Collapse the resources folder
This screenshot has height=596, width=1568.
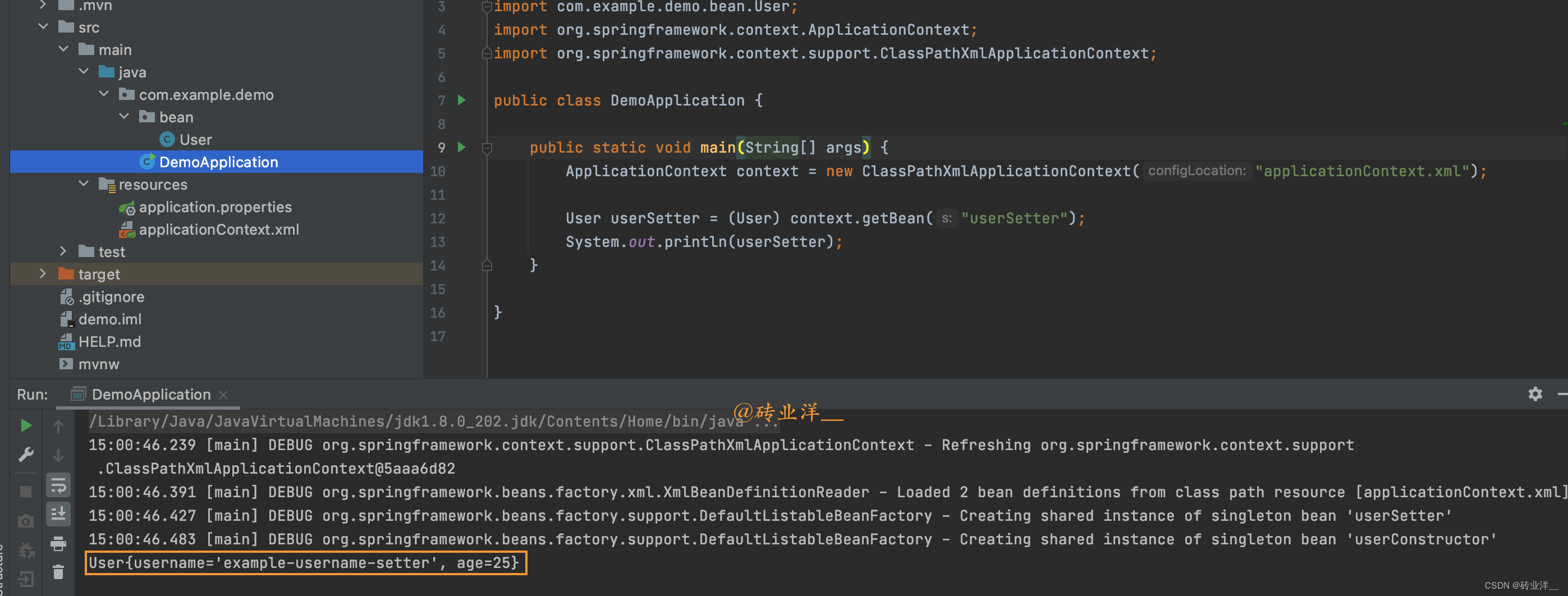pyautogui.click(x=84, y=184)
